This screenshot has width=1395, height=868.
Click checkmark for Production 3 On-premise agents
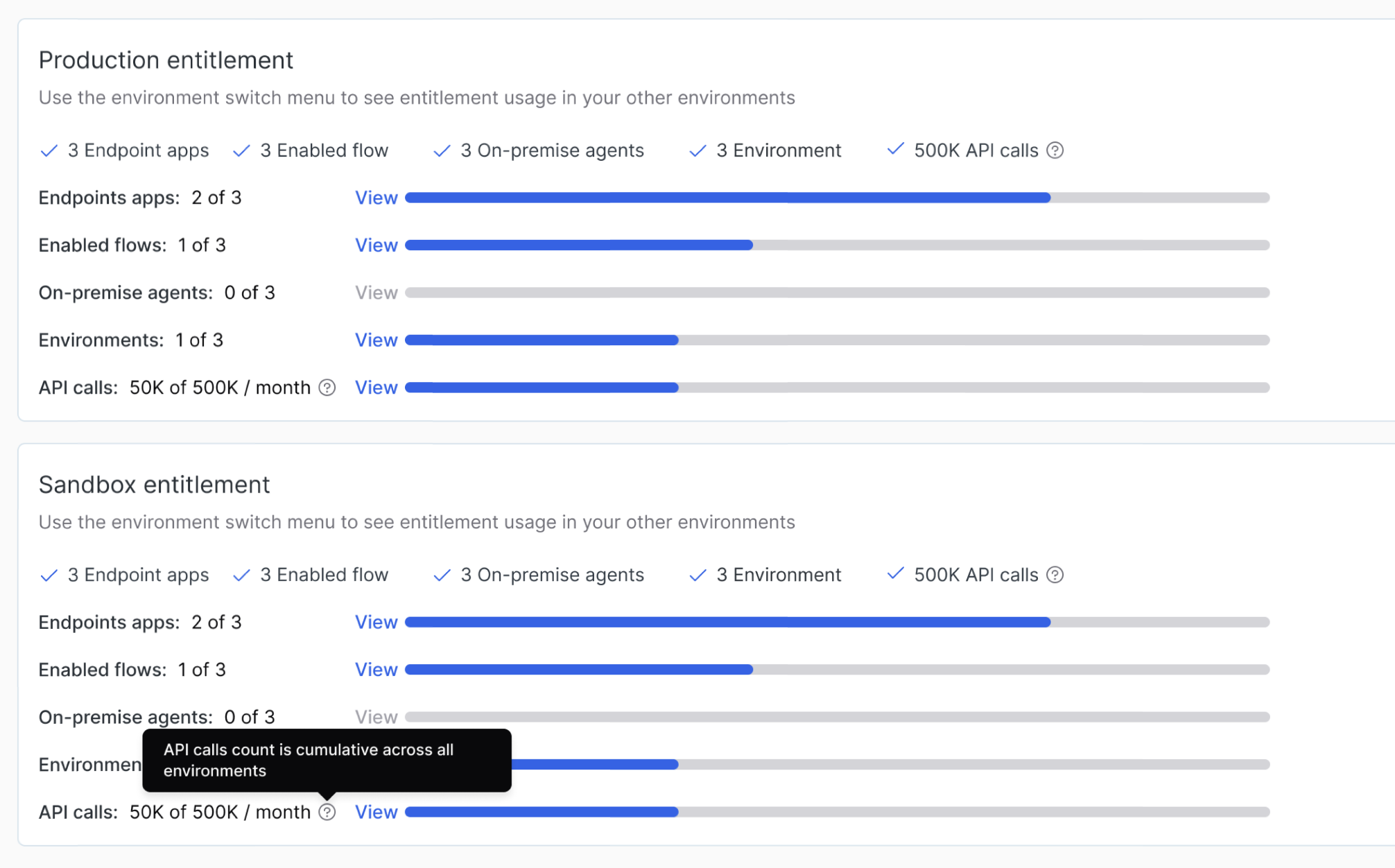pos(442,150)
